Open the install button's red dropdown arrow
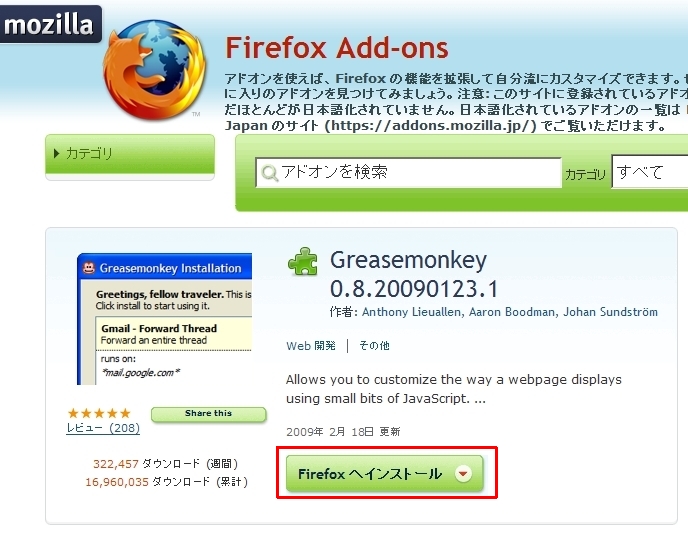 [x=463, y=473]
